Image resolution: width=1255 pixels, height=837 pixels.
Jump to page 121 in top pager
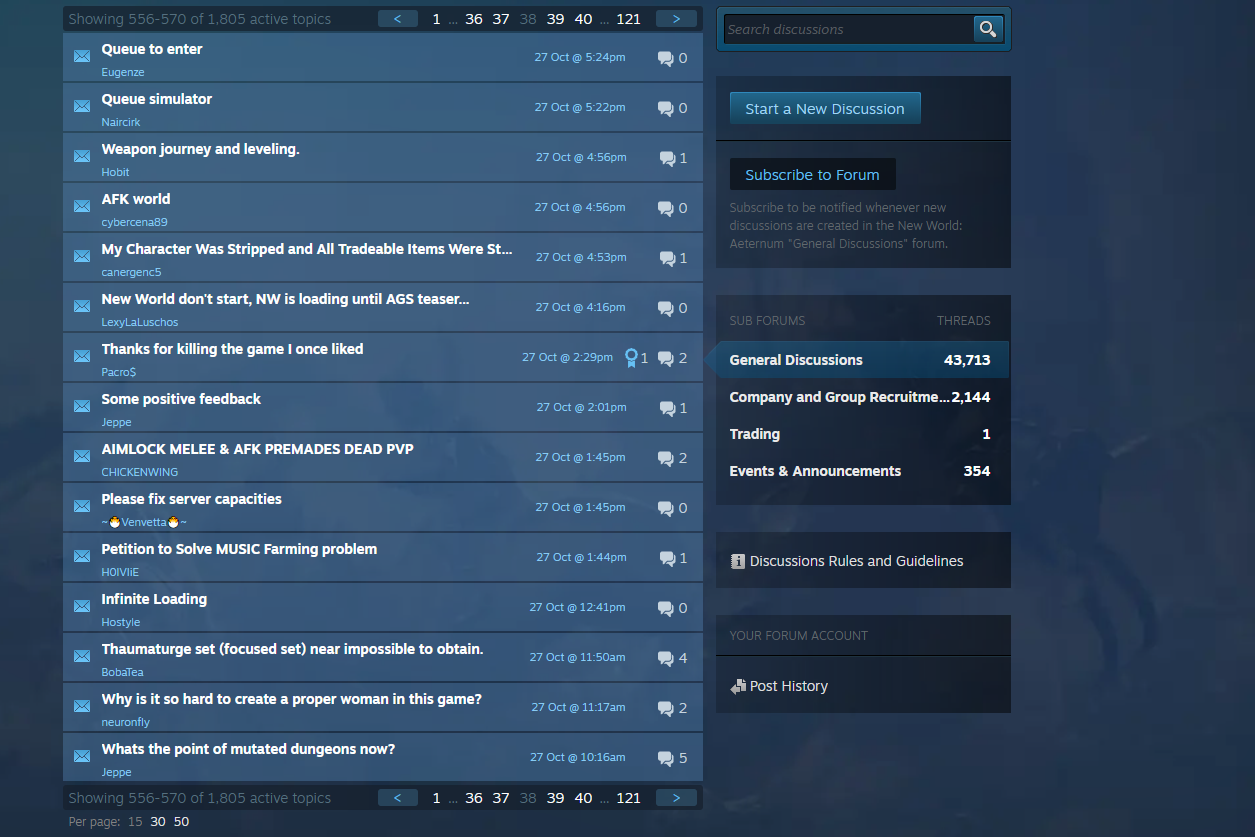tap(628, 19)
